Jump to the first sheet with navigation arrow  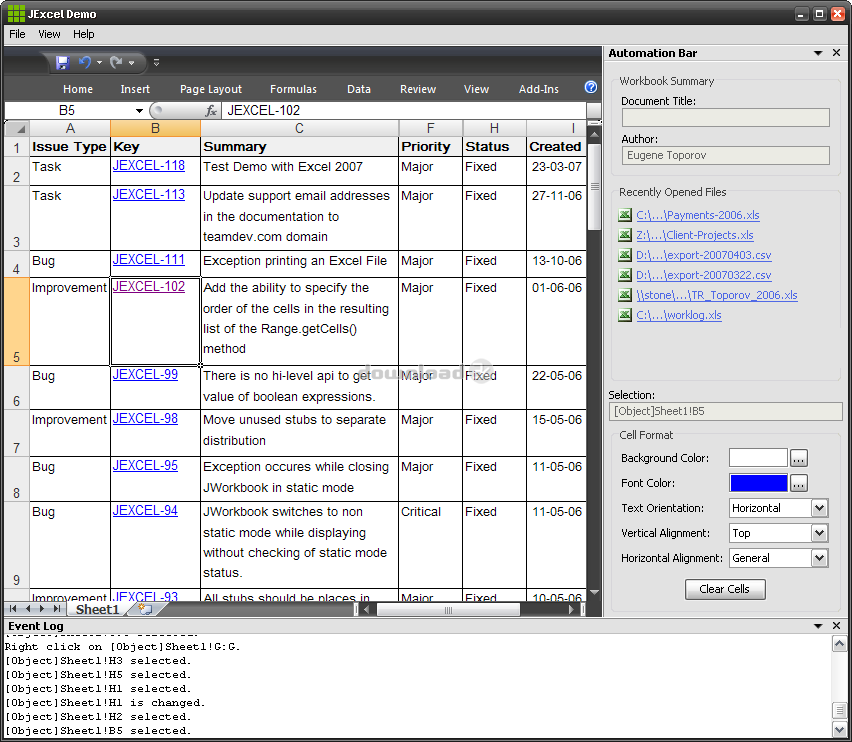click(13, 608)
